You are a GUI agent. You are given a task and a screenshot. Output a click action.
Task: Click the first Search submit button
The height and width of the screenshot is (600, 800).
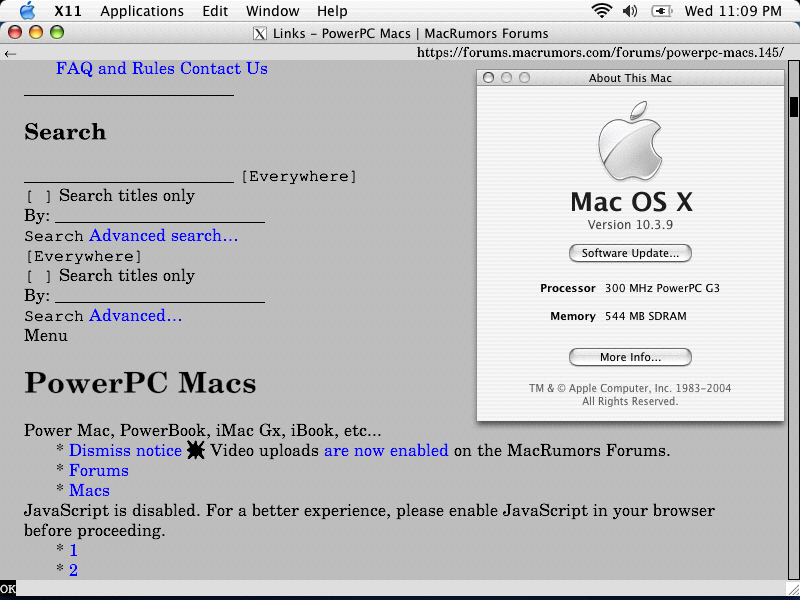(54, 236)
